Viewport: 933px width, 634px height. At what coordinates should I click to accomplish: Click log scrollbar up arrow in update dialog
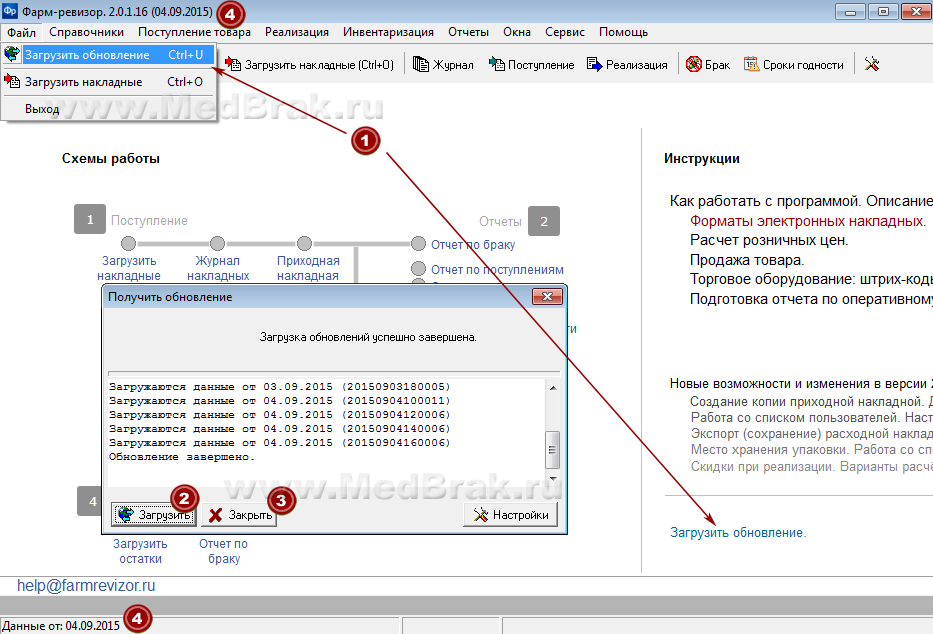(553, 388)
